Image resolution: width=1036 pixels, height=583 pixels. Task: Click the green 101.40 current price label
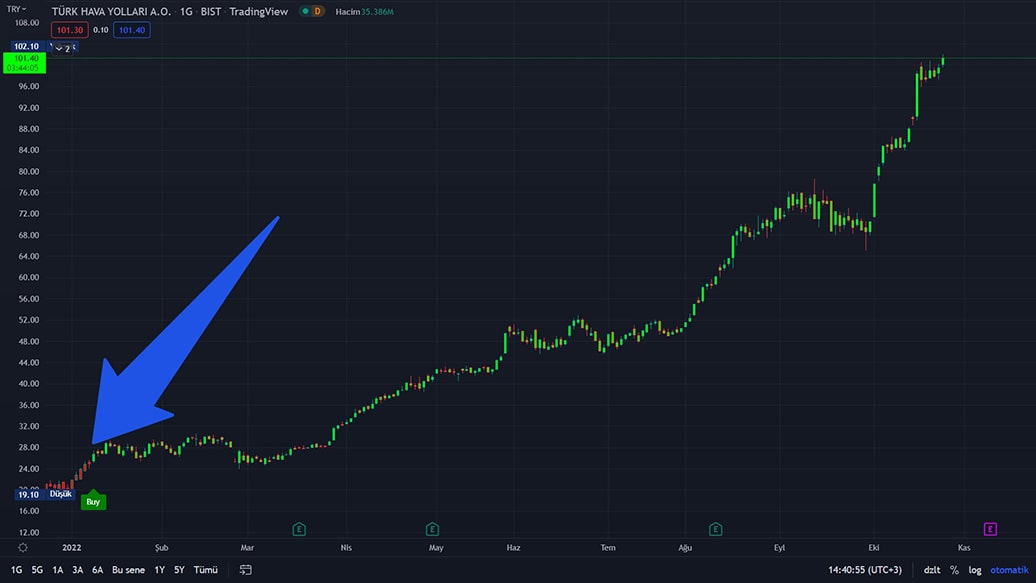(x=24, y=63)
